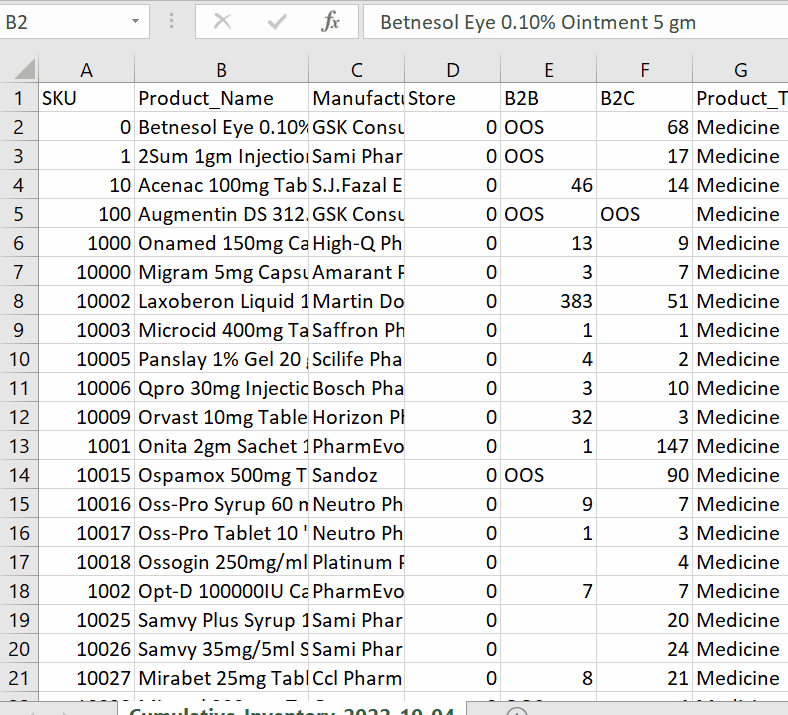Select the Laxoberon Liquid cell
Viewport: 788px width, 715px height.
(x=221, y=301)
